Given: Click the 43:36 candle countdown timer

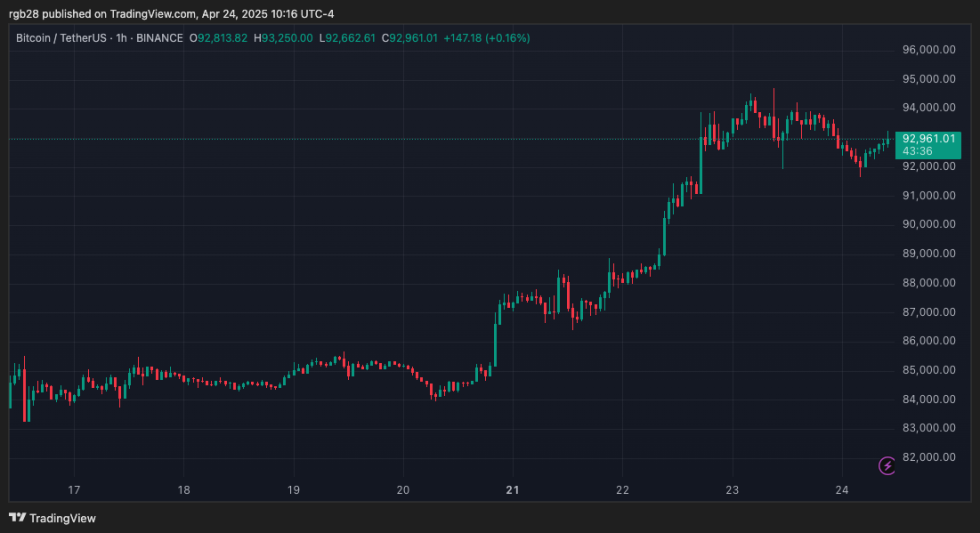Looking at the screenshot, I should 918,151.
